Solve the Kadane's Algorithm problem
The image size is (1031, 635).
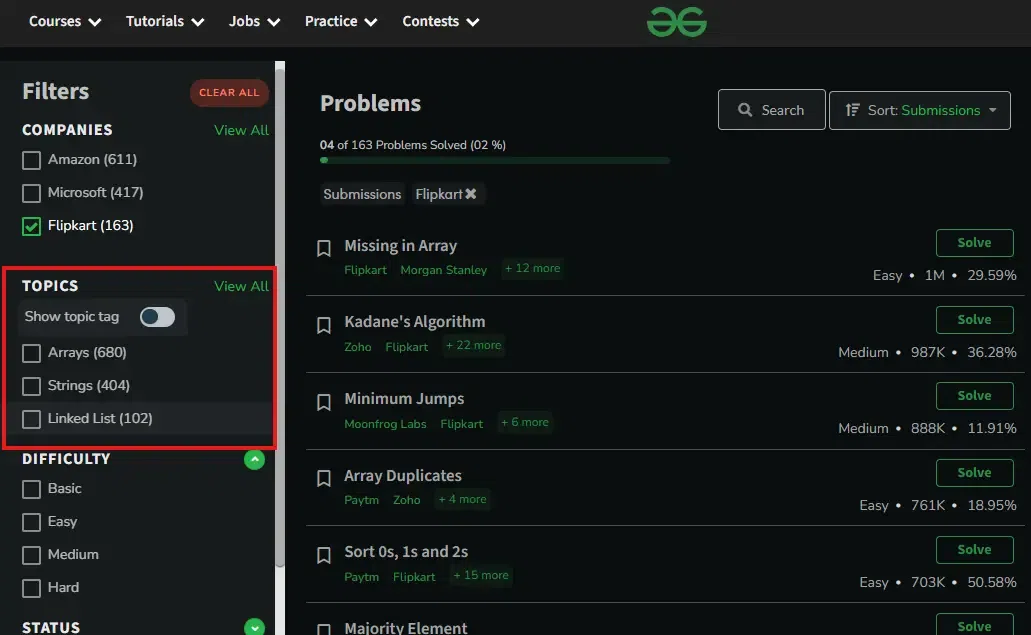[974, 319]
